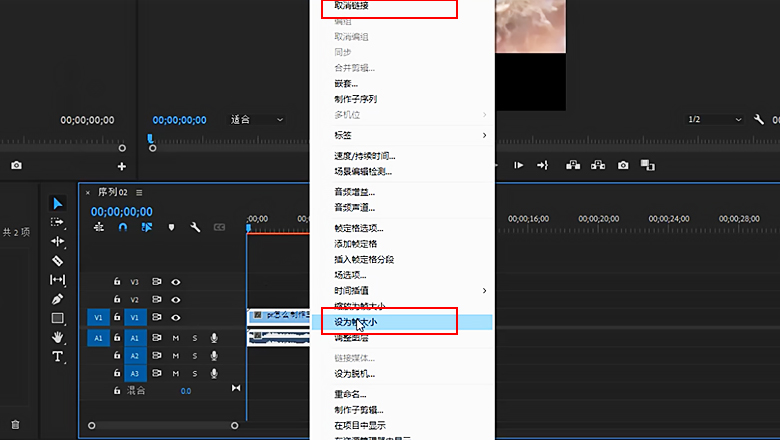Select the Pen tool
This screenshot has width=780, height=440.
(x=57, y=299)
